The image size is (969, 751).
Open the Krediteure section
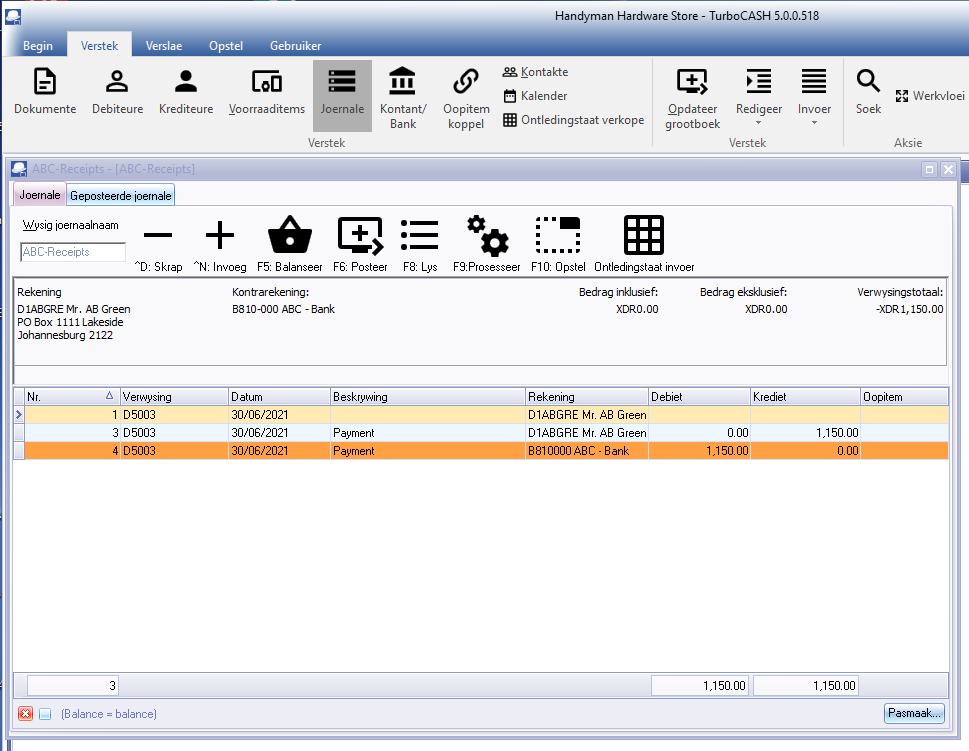(186, 92)
